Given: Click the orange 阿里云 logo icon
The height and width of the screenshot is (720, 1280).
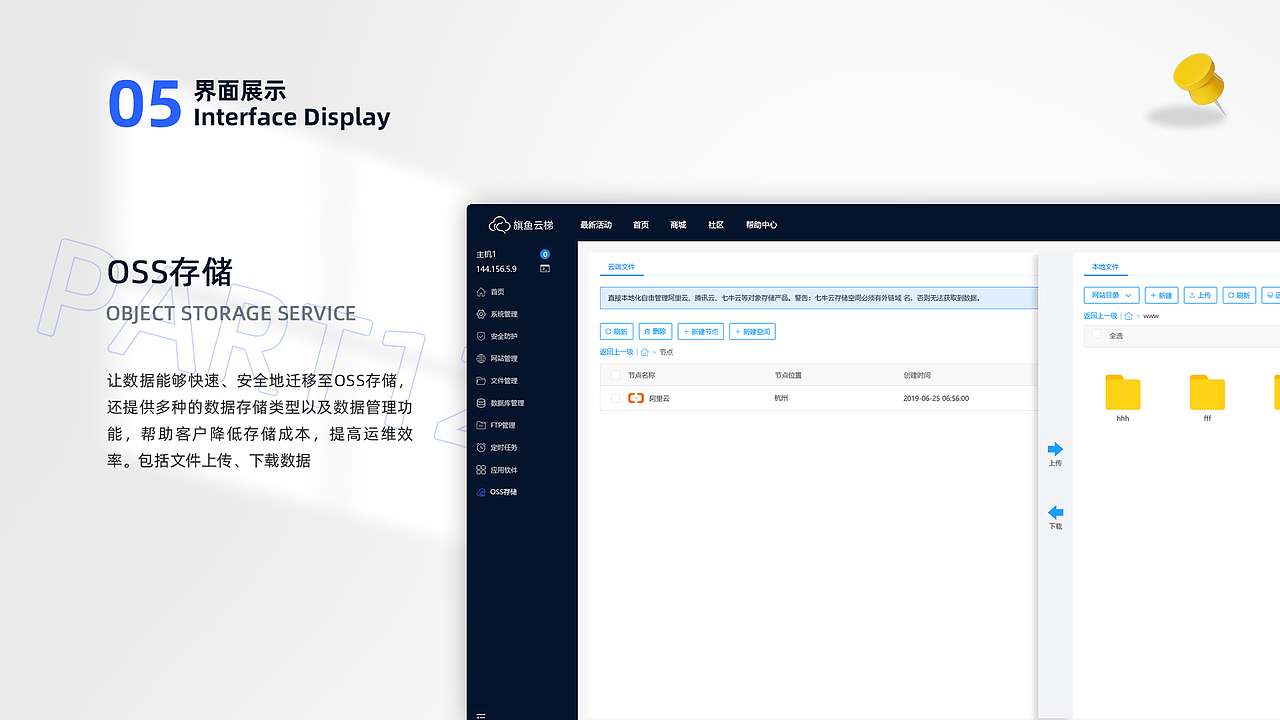Looking at the screenshot, I should pos(636,398).
